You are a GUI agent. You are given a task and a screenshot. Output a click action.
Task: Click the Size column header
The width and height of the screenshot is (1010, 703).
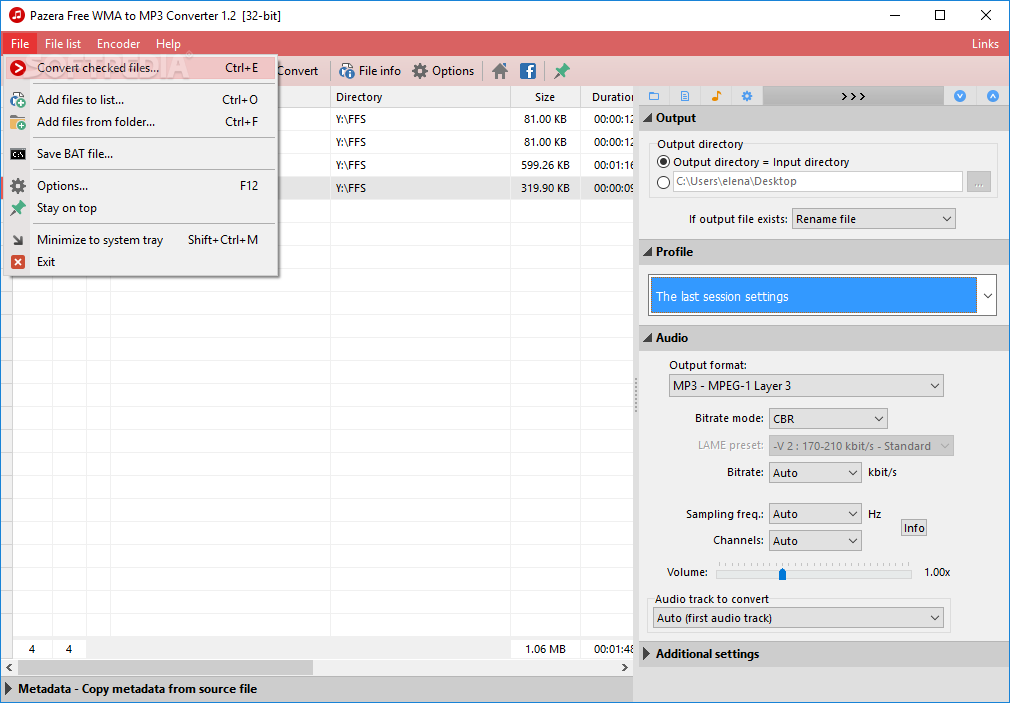[x=545, y=97]
